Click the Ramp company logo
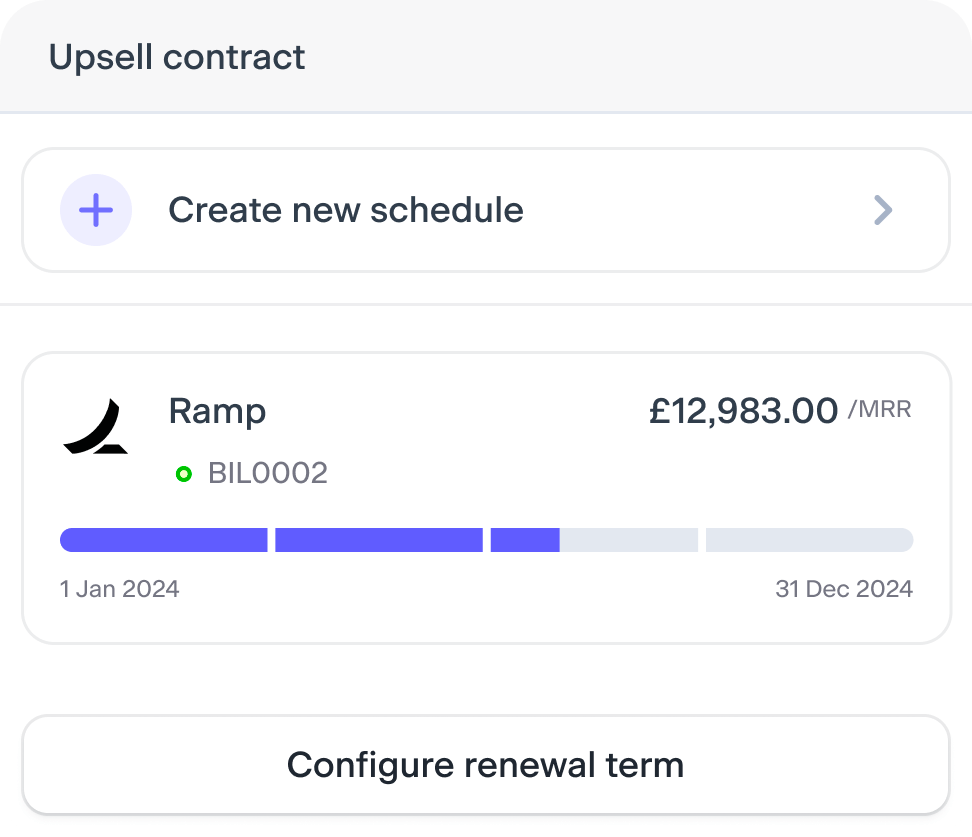The height and width of the screenshot is (837, 972). 95,427
